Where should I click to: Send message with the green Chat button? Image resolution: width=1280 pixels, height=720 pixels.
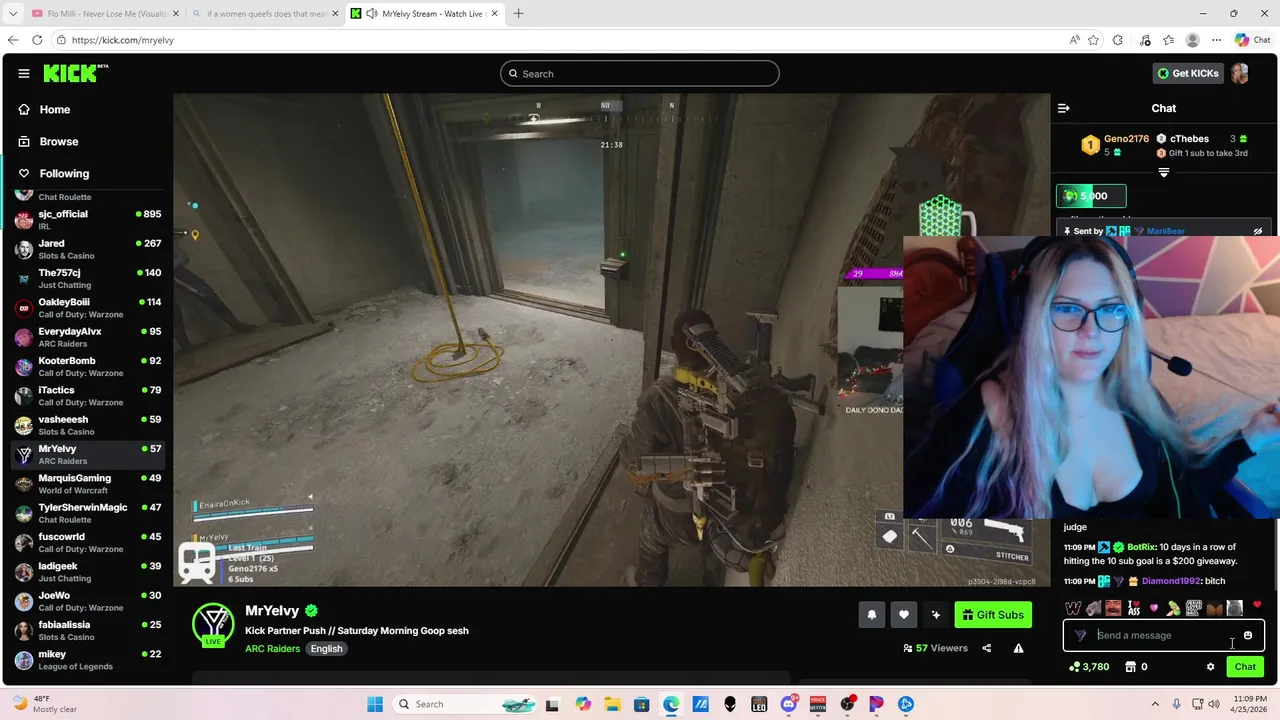(x=1245, y=667)
